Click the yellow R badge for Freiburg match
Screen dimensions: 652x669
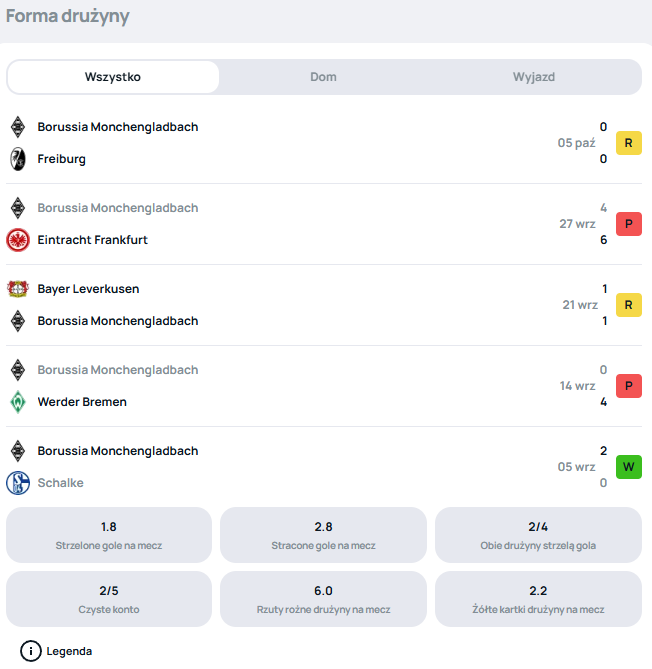point(628,143)
